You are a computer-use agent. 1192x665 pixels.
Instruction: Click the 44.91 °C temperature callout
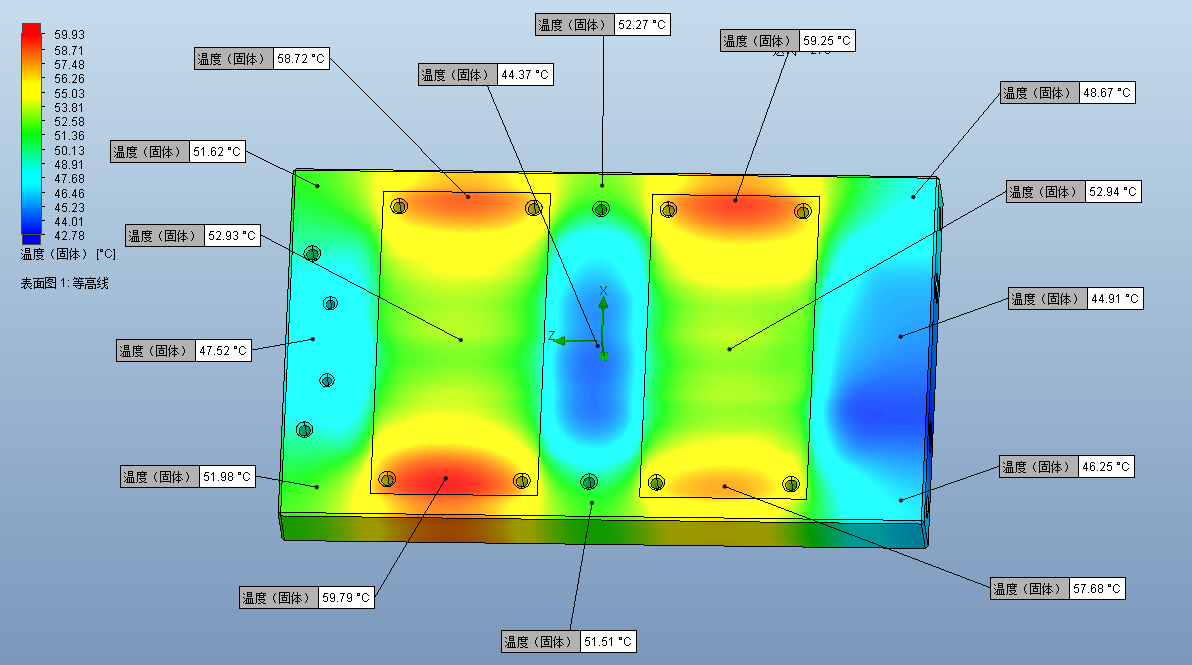point(1074,299)
